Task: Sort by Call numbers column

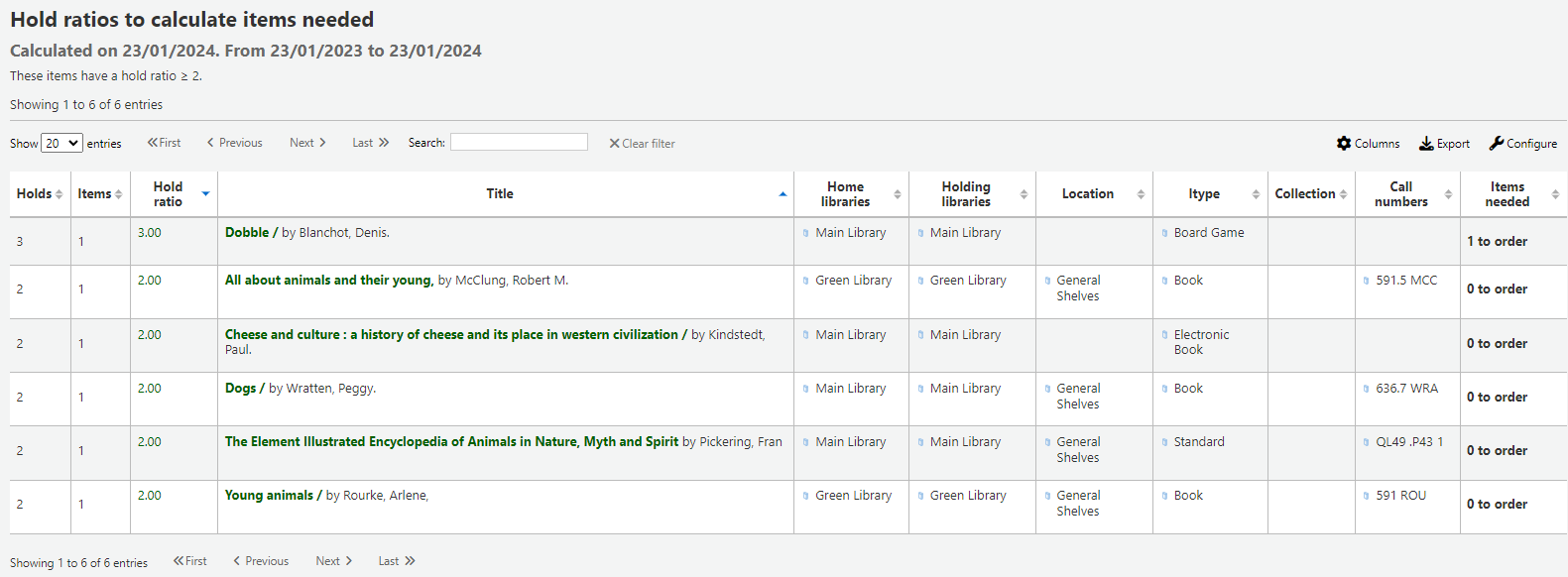Action: pos(1400,194)
